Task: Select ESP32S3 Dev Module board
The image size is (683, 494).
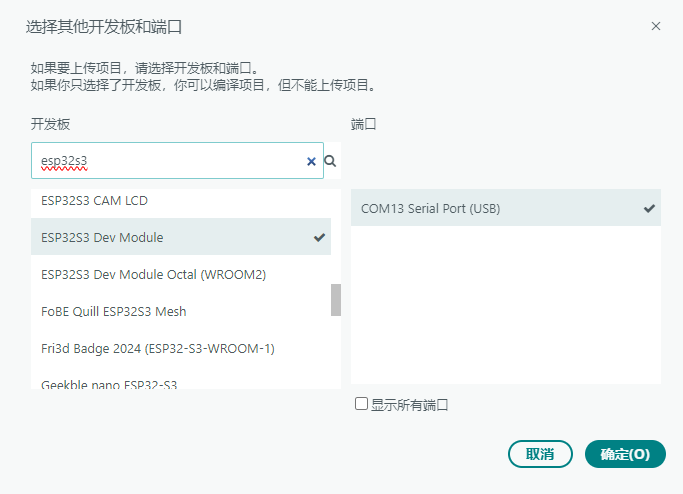Action: pos(102,237)
